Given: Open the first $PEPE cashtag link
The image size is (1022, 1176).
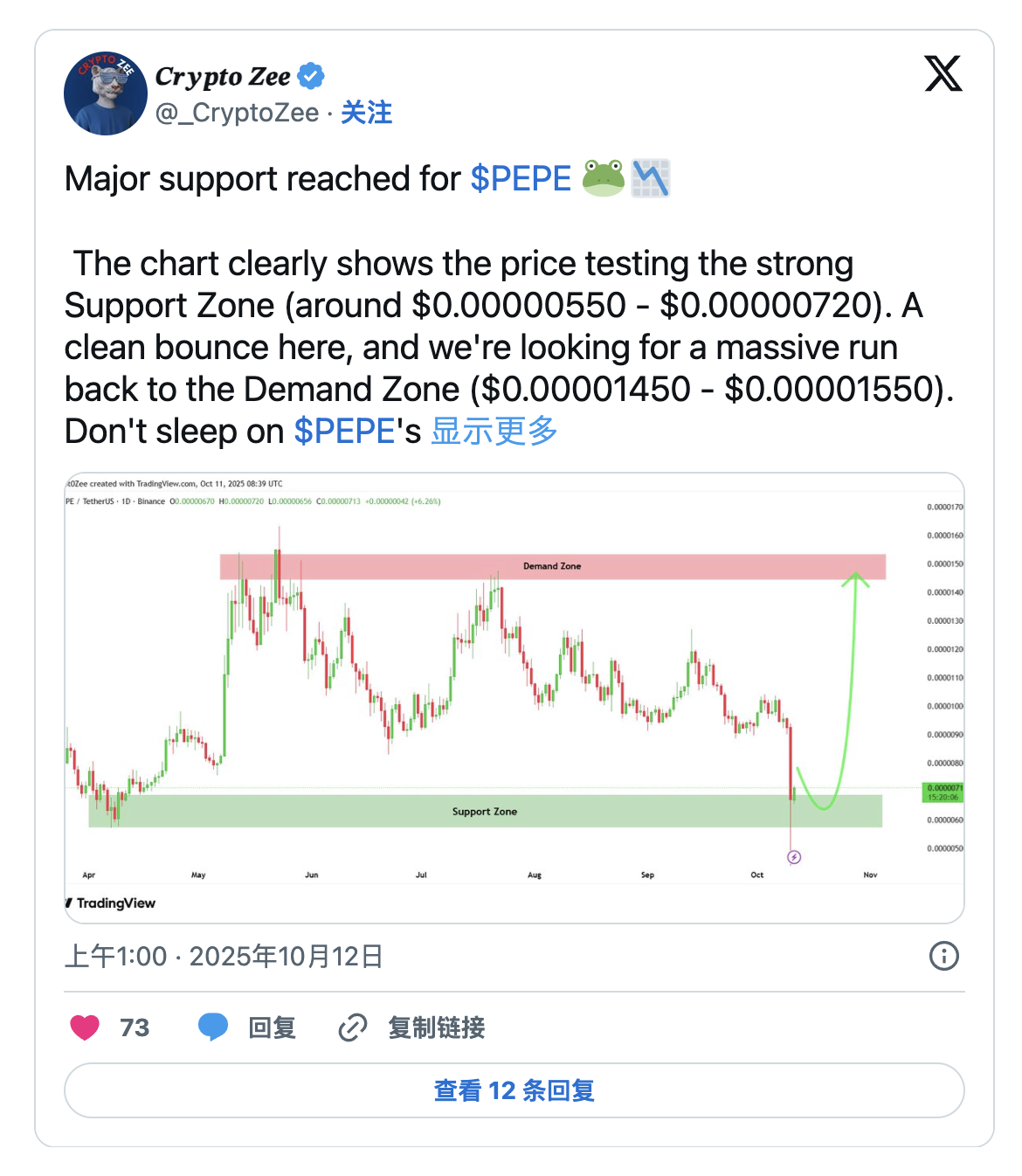Looking at the screenshot, I should click(x=521, y=179).
